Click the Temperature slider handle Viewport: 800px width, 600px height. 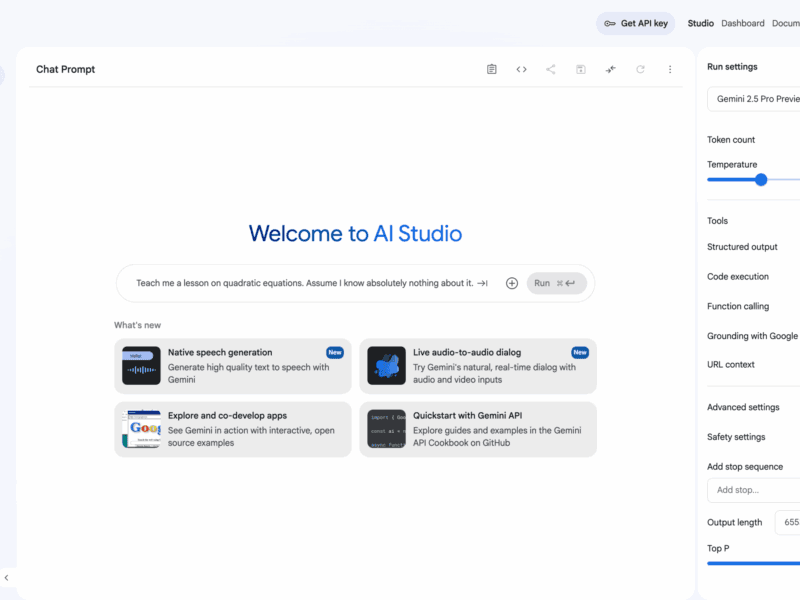[761, 180]
